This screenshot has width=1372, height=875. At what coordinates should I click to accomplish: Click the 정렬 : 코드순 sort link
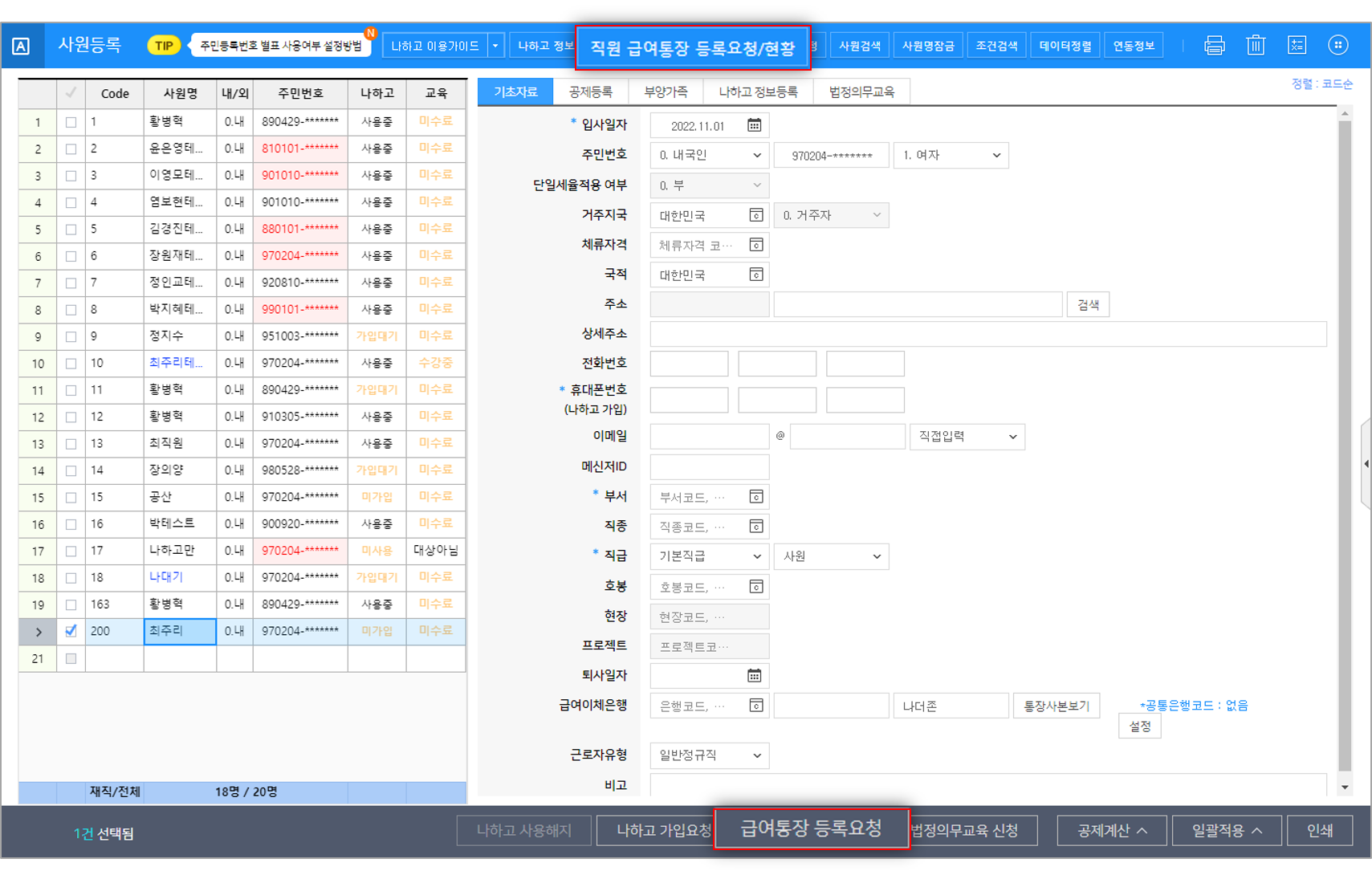[1321, 83]
